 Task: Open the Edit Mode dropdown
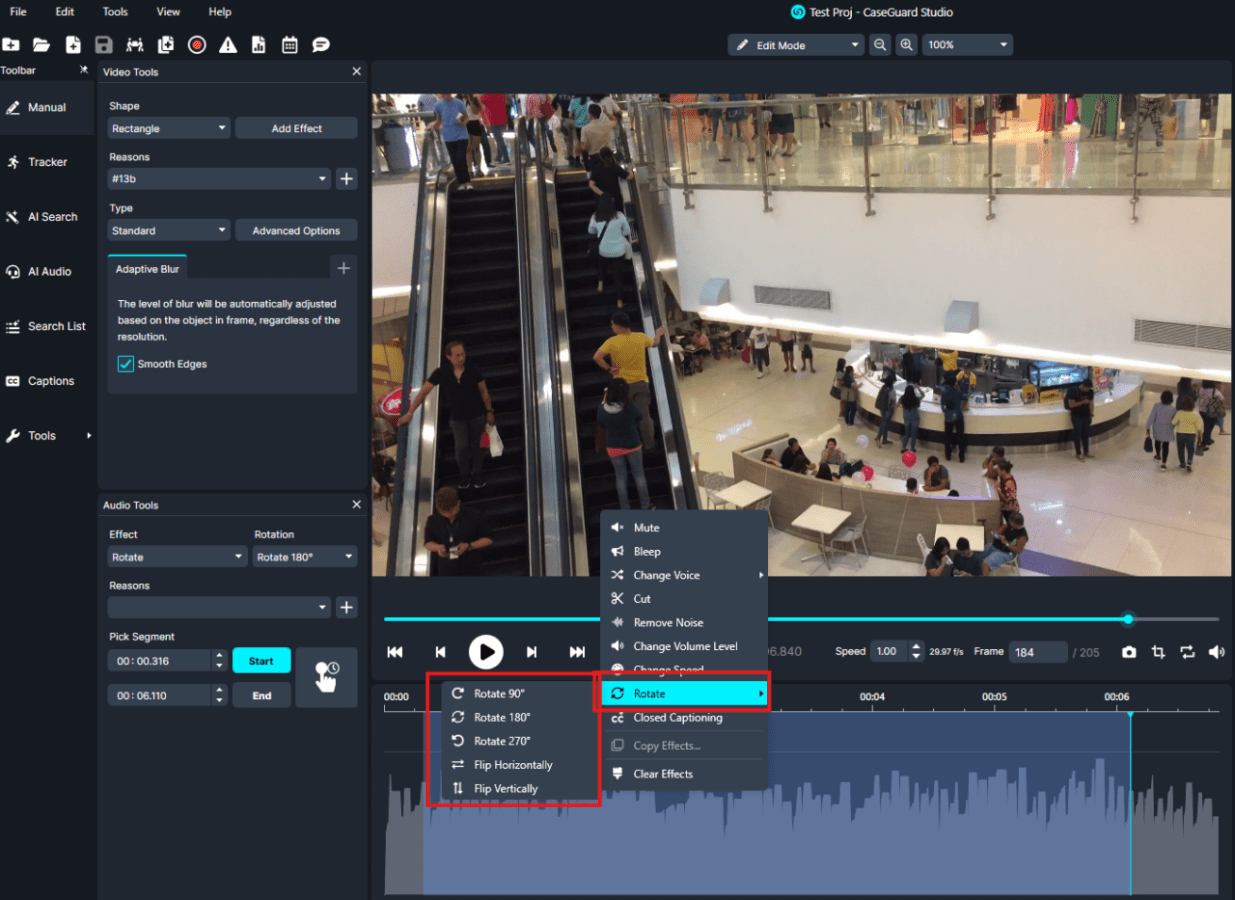(795, 45)
